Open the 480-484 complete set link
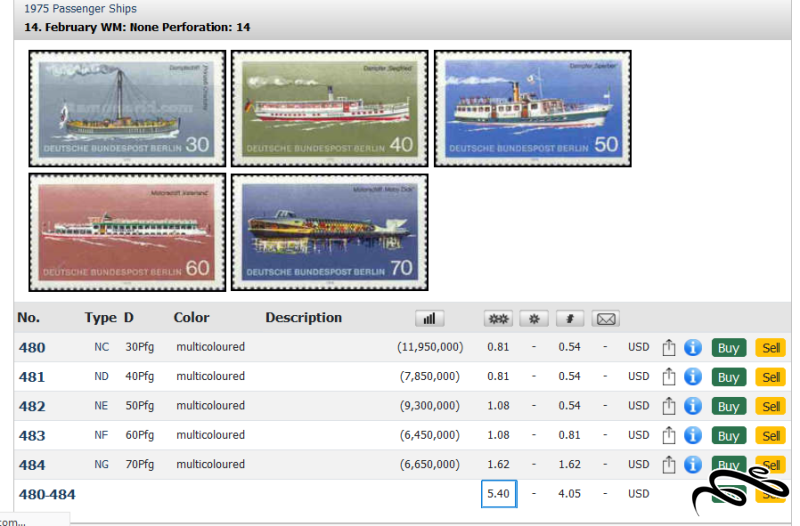The width and height of the screenshot is (800, 526). coord(47,494)
